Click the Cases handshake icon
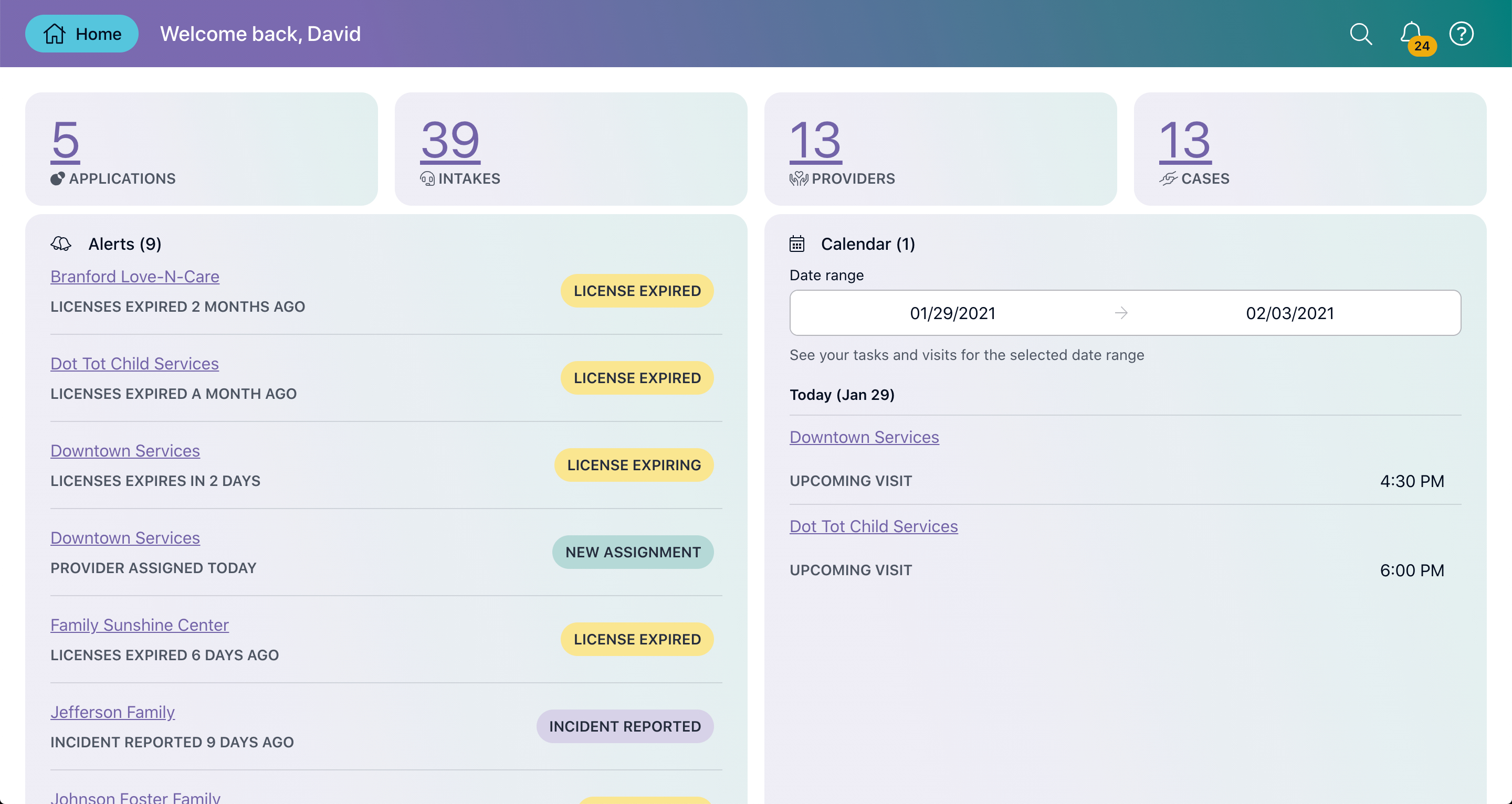Image resolution: width=1512 pixels, height=804 pixels. (1168, 178)
